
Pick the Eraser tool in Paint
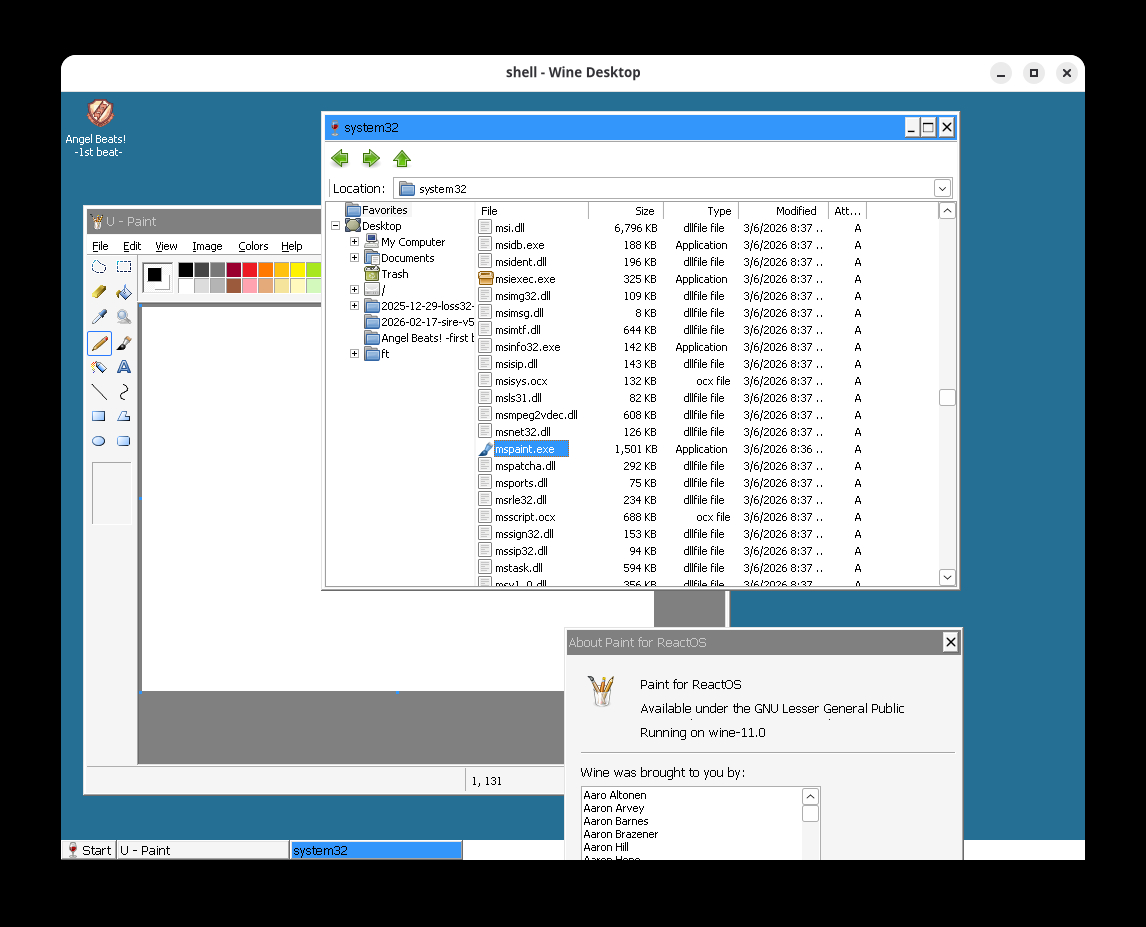click(x=99, y=292)
